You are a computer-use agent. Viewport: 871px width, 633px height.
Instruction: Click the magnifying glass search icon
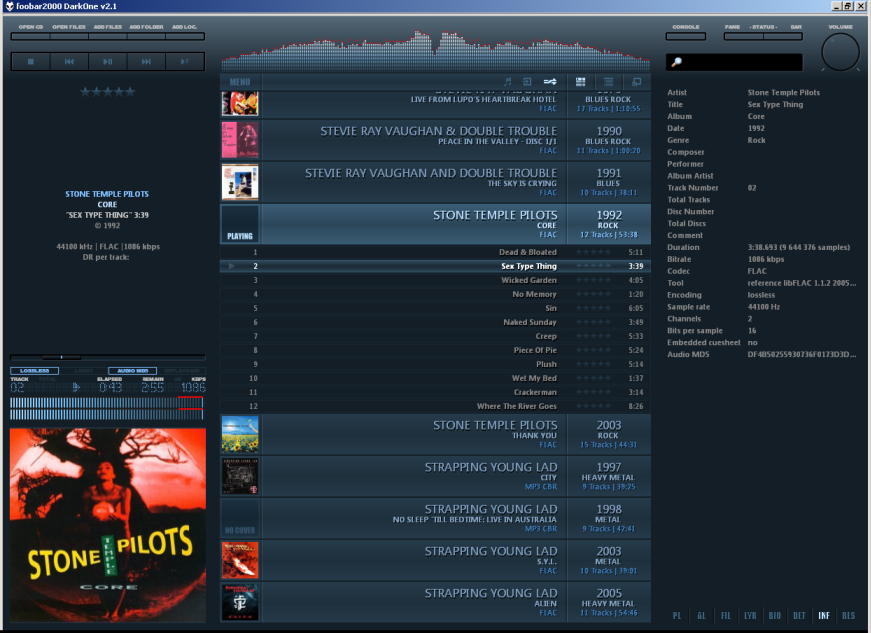pyautogui.click(x=676, y=62)
